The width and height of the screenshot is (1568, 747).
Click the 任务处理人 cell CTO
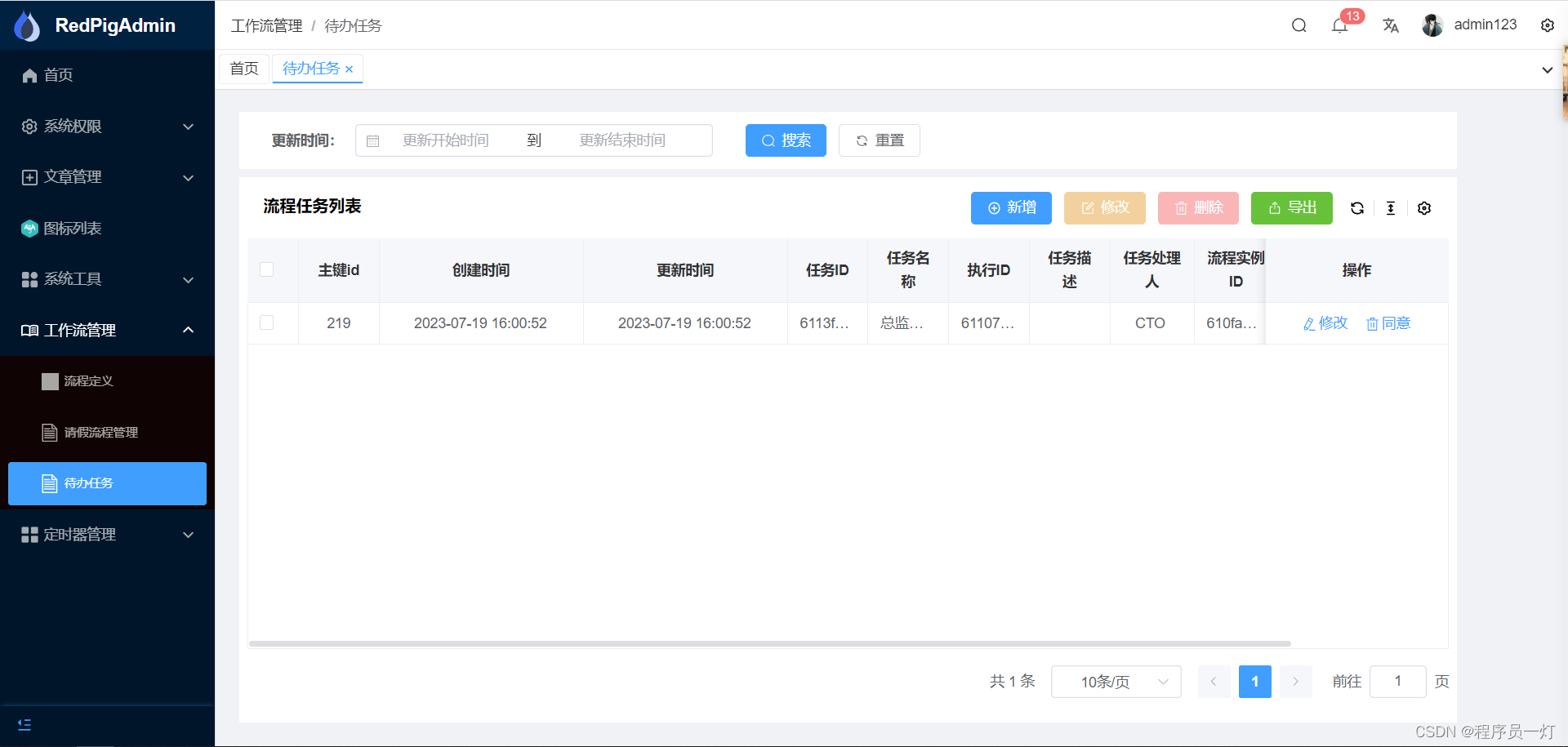click(1150, 323)
